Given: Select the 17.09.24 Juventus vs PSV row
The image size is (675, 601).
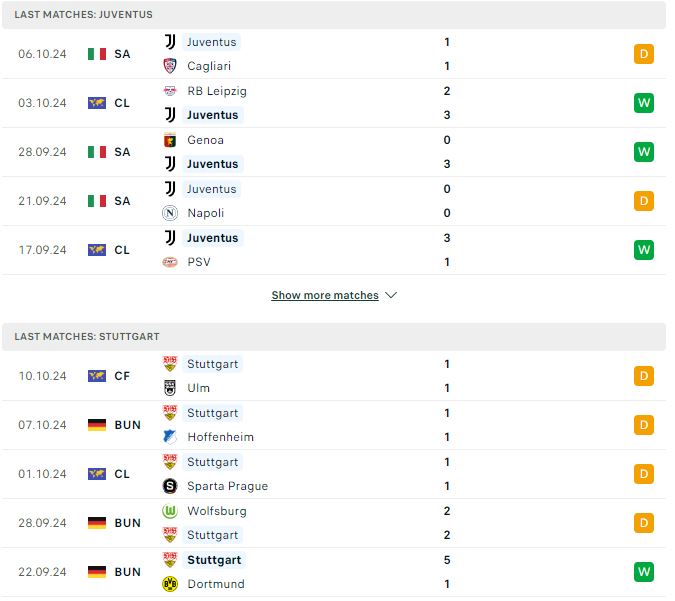Looking at the screenshot, I should pyautogui.click(x=334, y=251).
